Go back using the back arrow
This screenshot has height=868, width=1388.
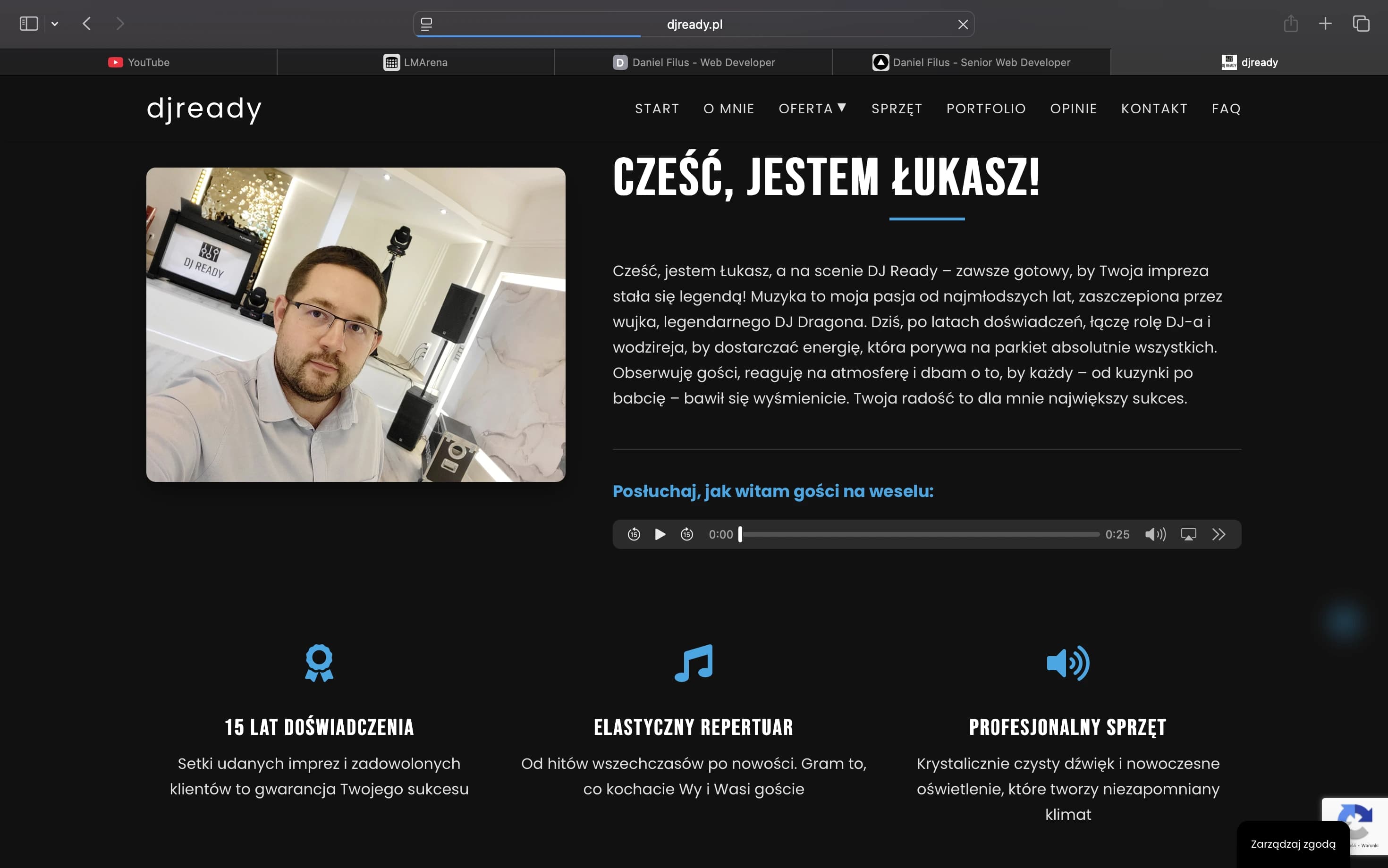(87, 24)
